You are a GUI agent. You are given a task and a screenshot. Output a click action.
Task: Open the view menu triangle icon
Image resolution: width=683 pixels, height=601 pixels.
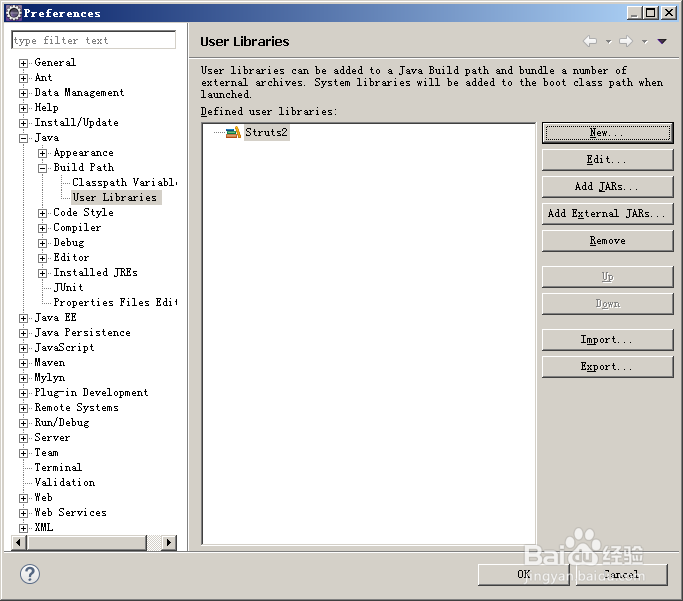662,41
